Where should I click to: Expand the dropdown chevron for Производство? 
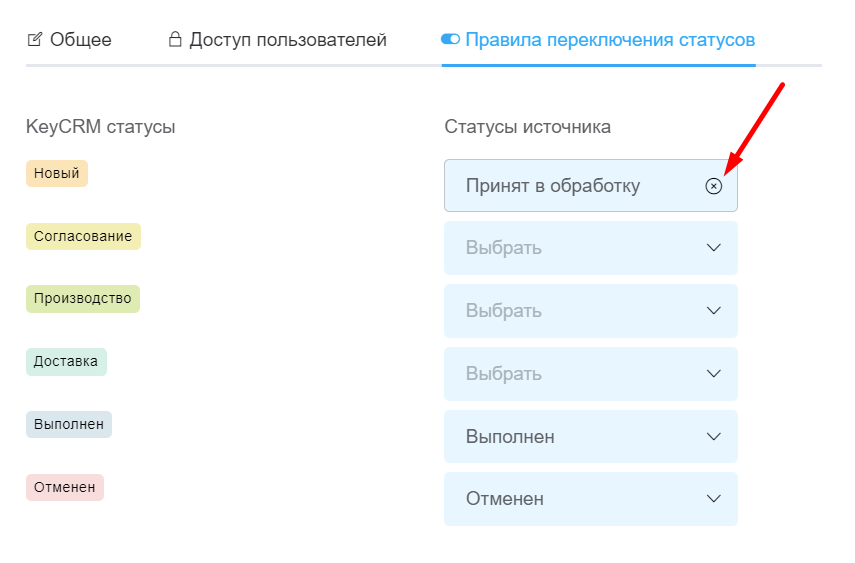[x=713, y=311]
